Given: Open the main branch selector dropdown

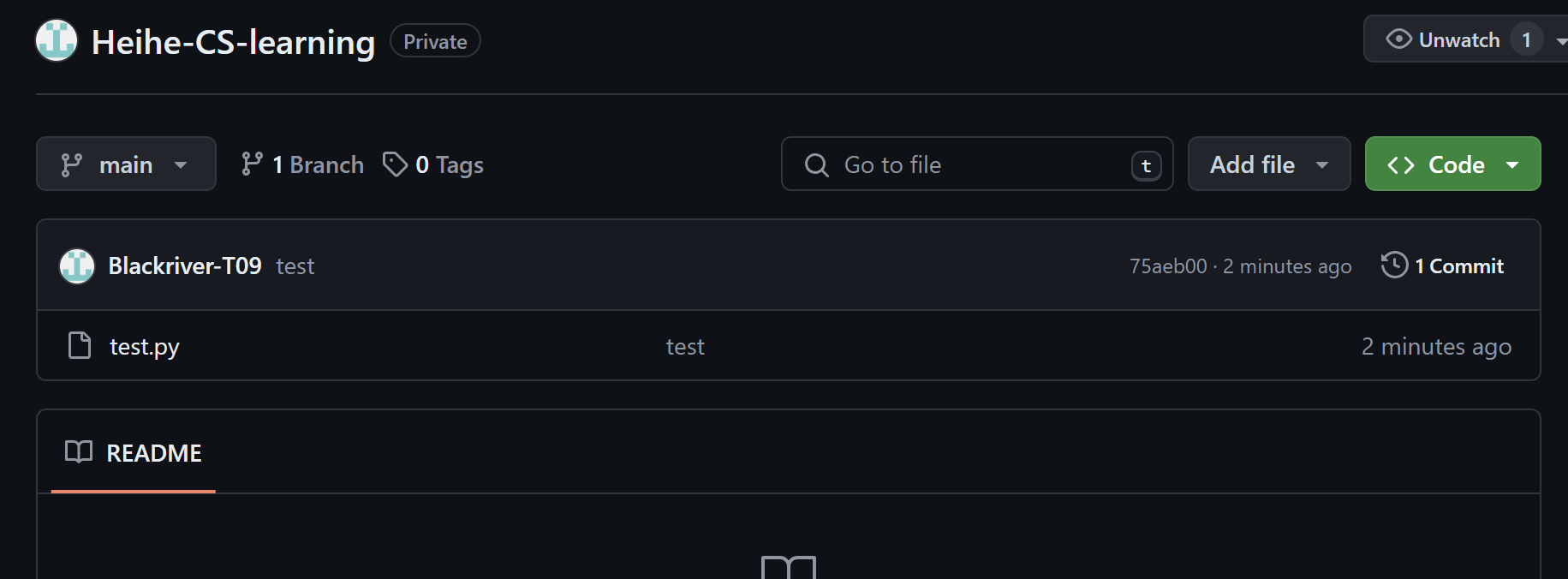Looking at the screenshot, I should [126, 164].
